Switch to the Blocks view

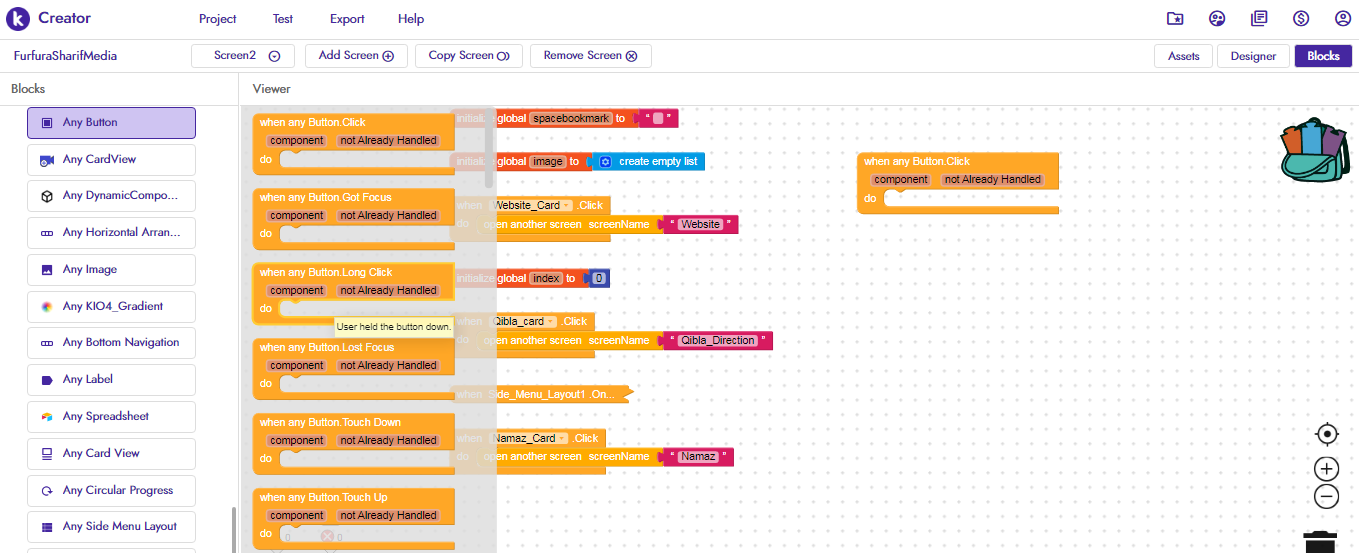pos(1323,56)
